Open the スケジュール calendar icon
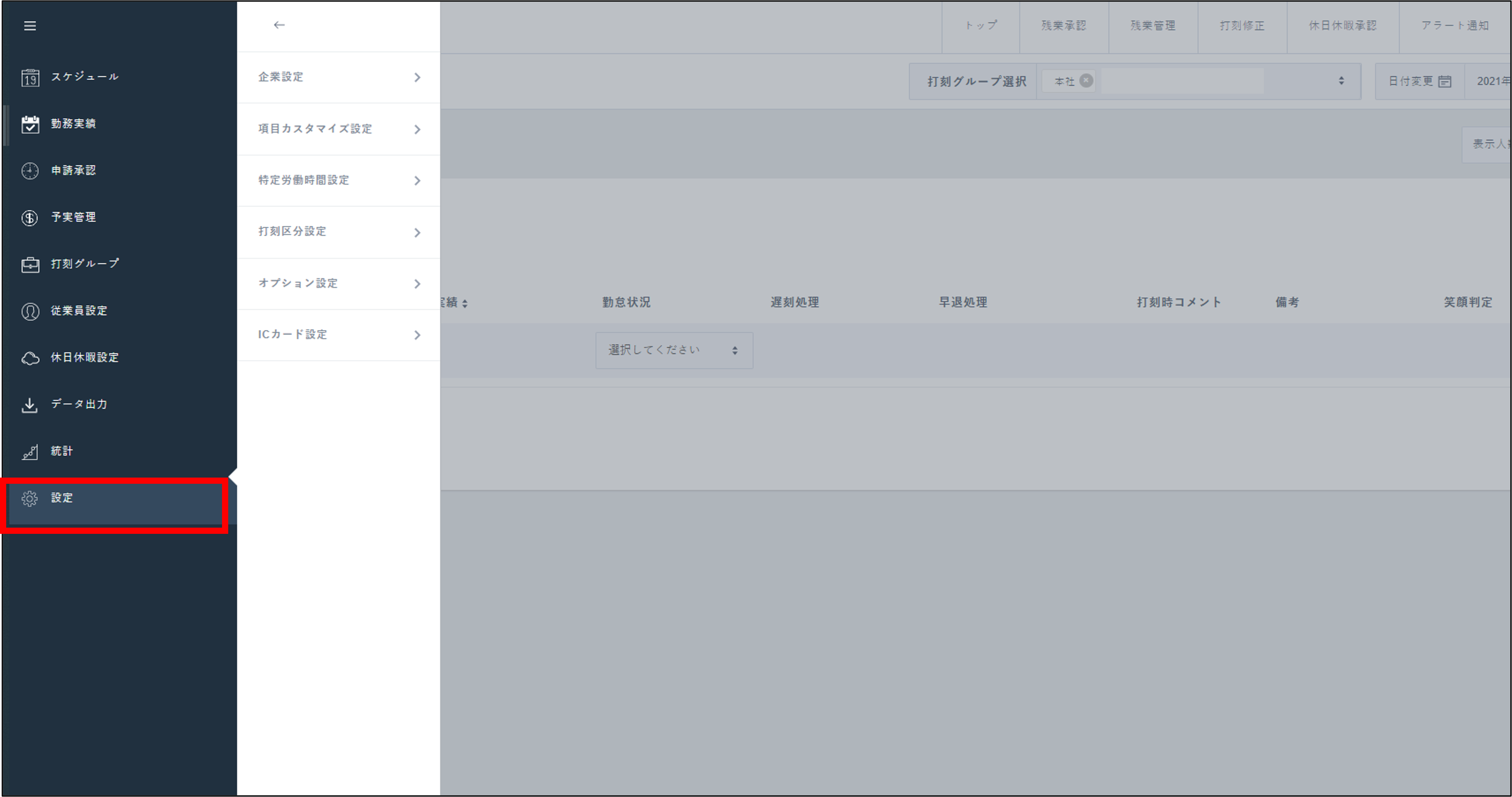The image size is (1512, 797). click(x=30, y=78)
